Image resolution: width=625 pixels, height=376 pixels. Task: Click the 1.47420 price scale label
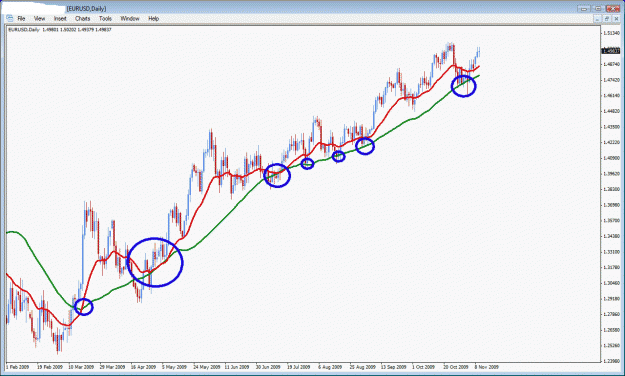click(612, 80)
